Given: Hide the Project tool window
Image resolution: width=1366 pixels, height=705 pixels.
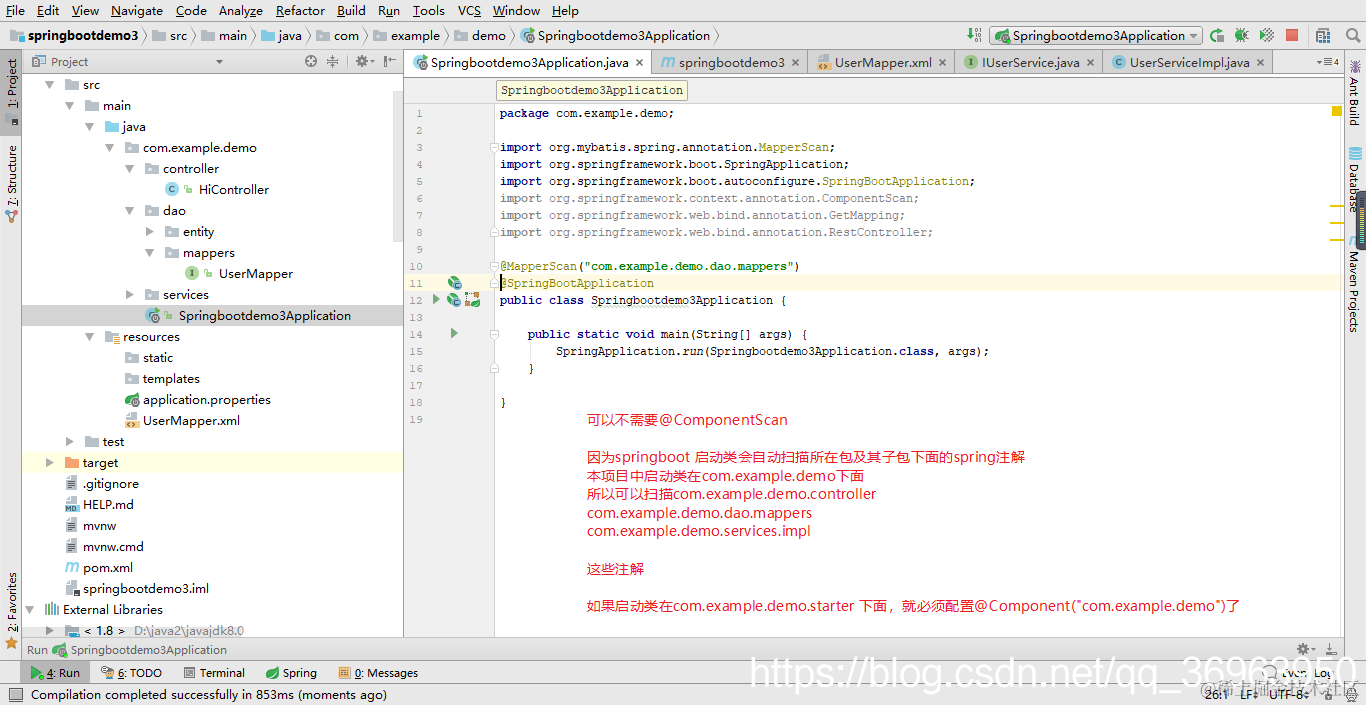Looking at the screenshot, I should [x=389, y=61].
